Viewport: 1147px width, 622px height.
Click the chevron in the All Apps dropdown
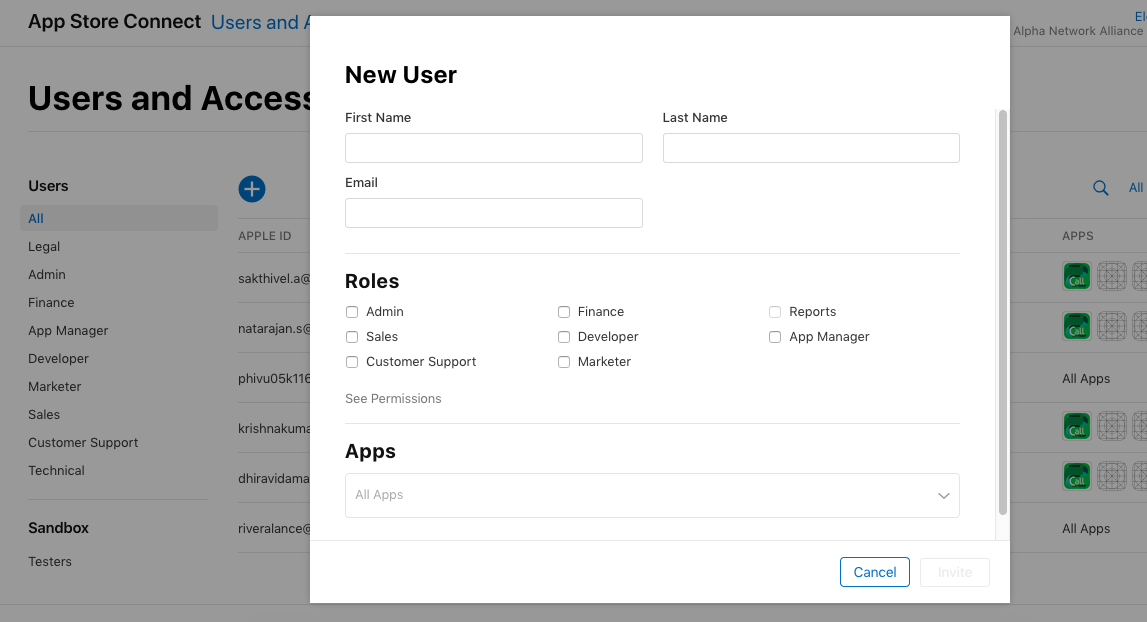943,495
